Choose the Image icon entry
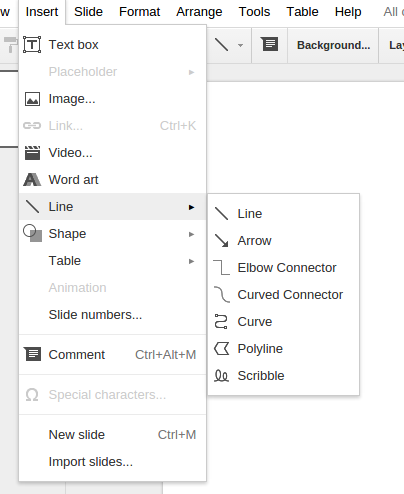The width and height of the screenshot is (404, 494). [x=32, y=99]
